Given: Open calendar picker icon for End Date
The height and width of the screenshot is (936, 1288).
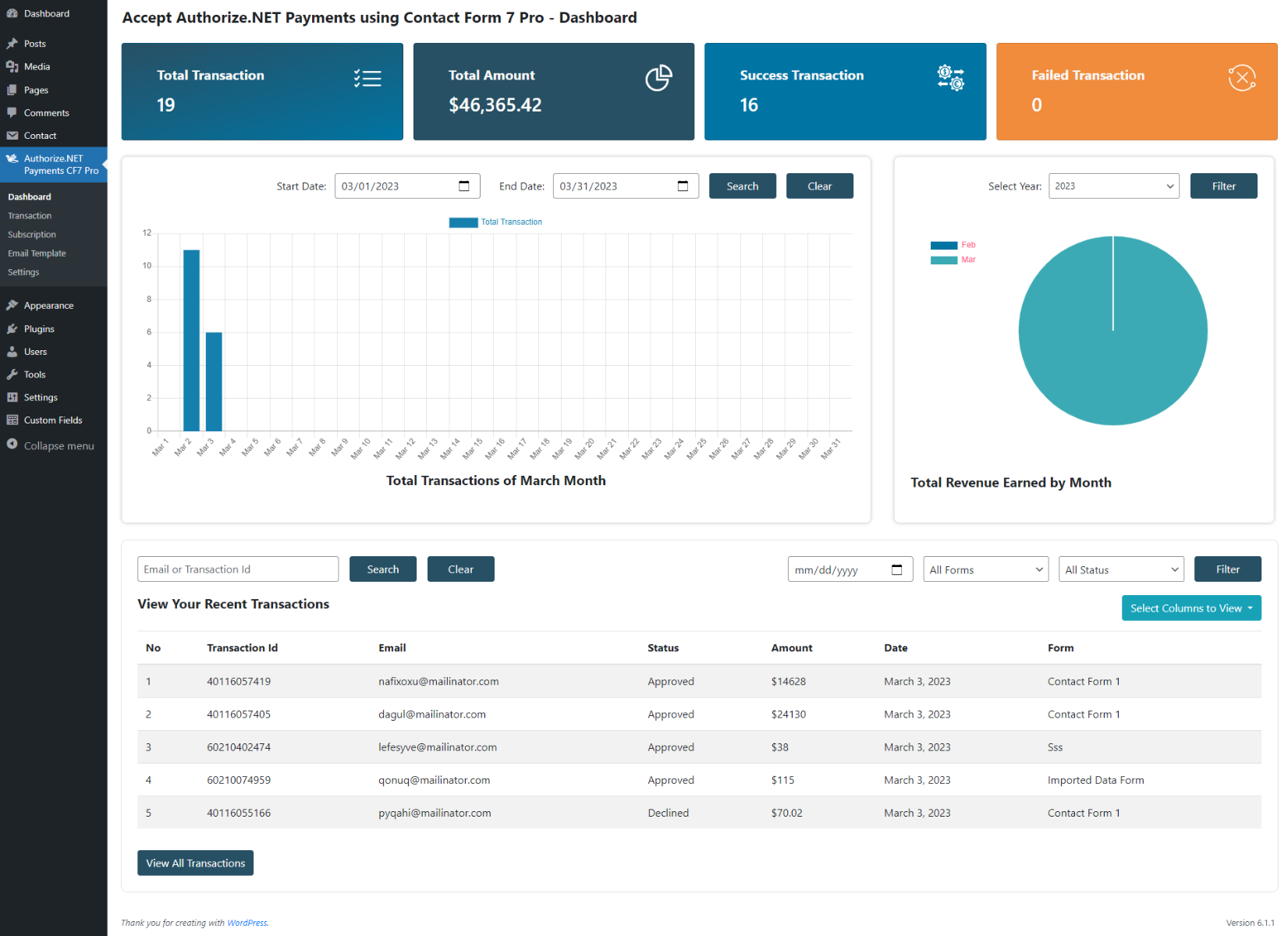Looking at the screenshot, I should [x=683, y=186].
